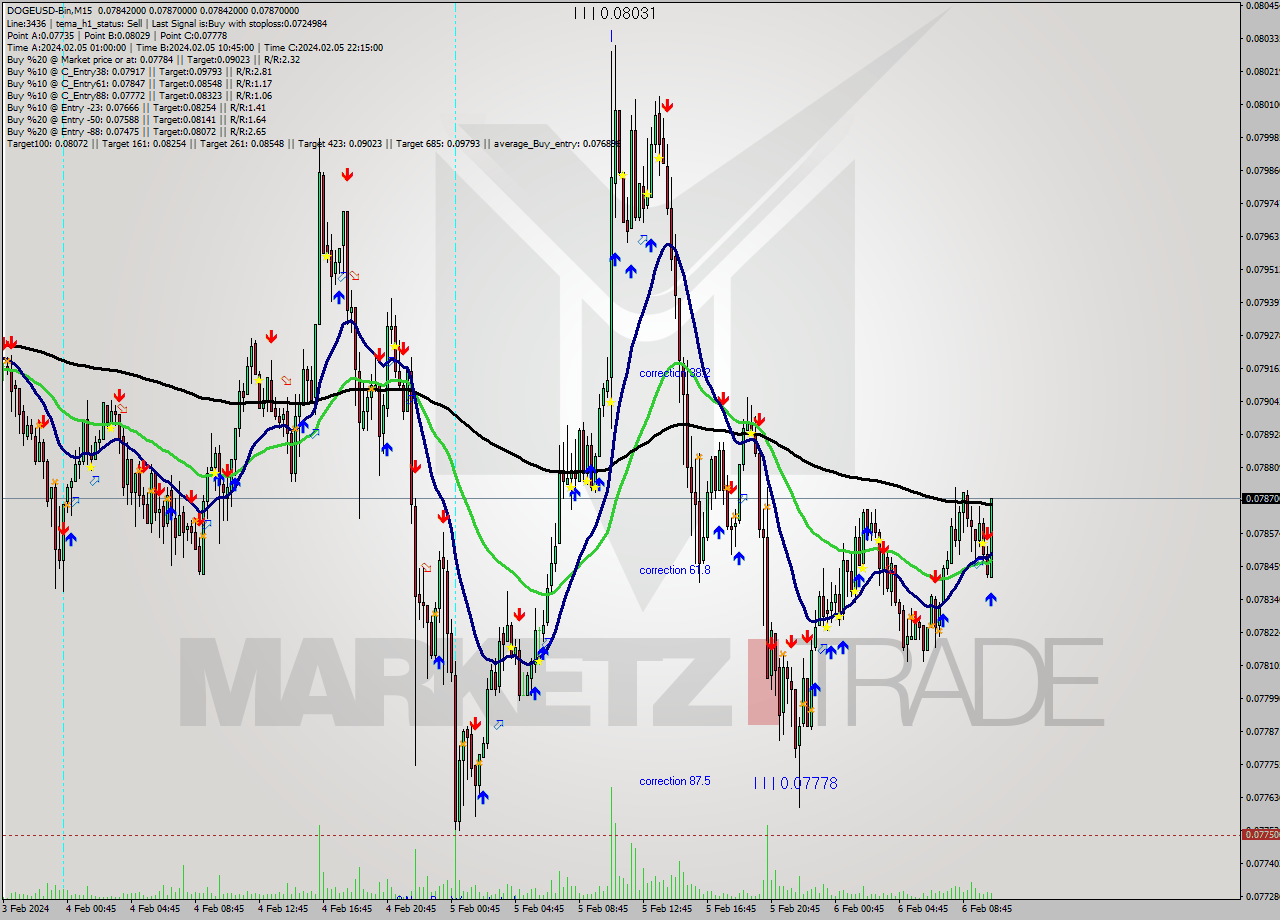Image resolution: width=1280 pixels, height=920 pixels.
Task: Click the 0.07787 price axis label
Action: pos(1261,731)
